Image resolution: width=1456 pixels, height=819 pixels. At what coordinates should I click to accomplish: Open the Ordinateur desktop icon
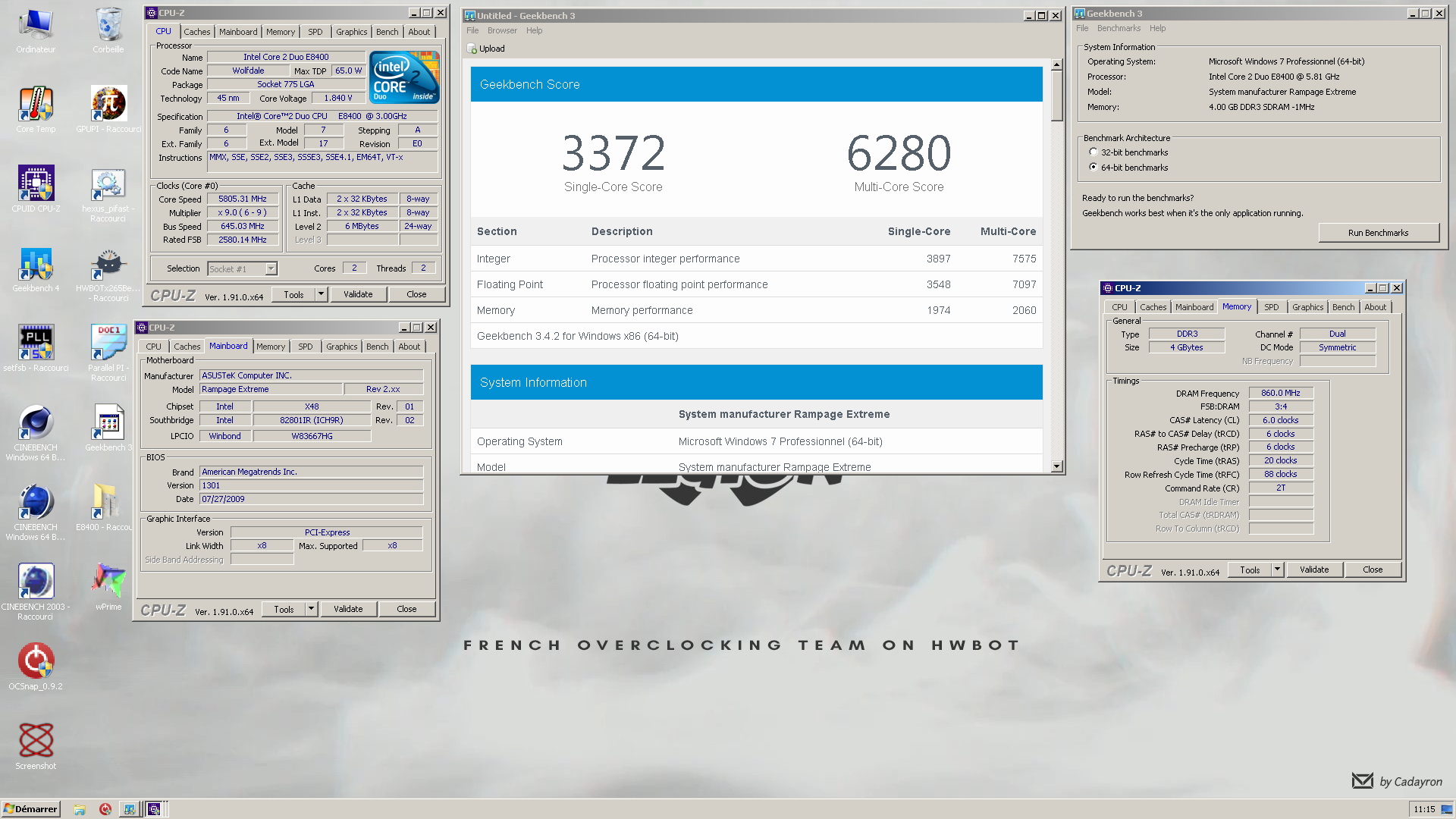pos(36,30)
